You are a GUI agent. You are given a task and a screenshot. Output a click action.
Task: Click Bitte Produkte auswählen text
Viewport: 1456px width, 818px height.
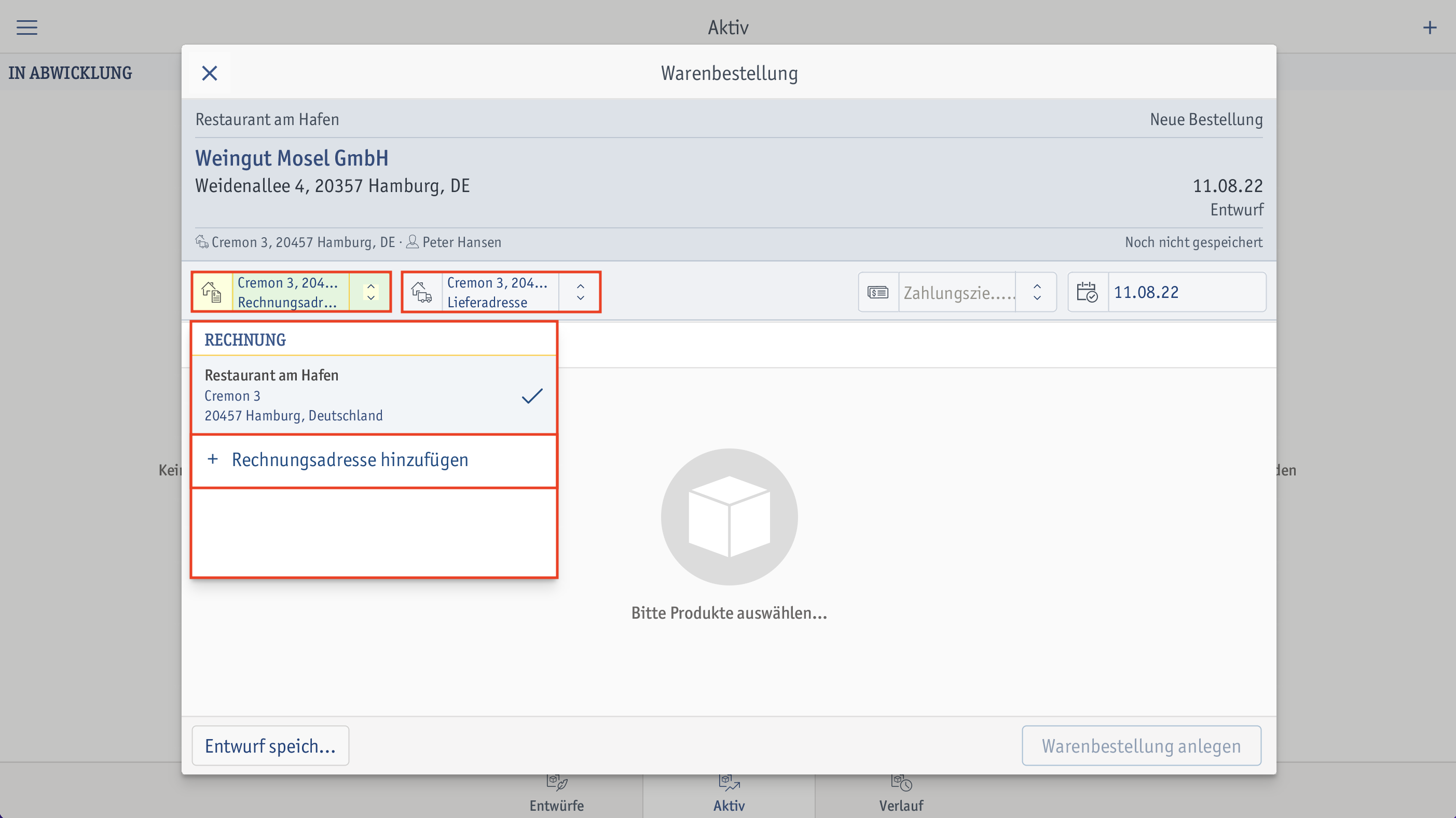[729, 613]
